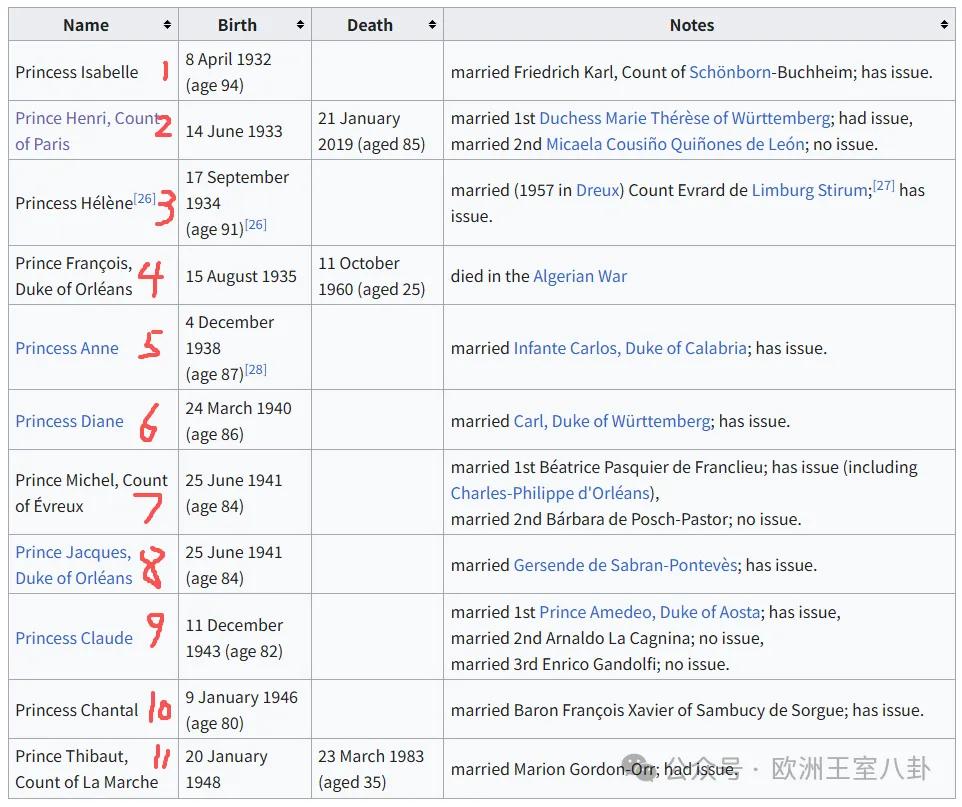The width and height of the screenshot is (962, 807).
Task: Open Micaela Cousiño Quiñones de León link
Action: coord(675,144)
